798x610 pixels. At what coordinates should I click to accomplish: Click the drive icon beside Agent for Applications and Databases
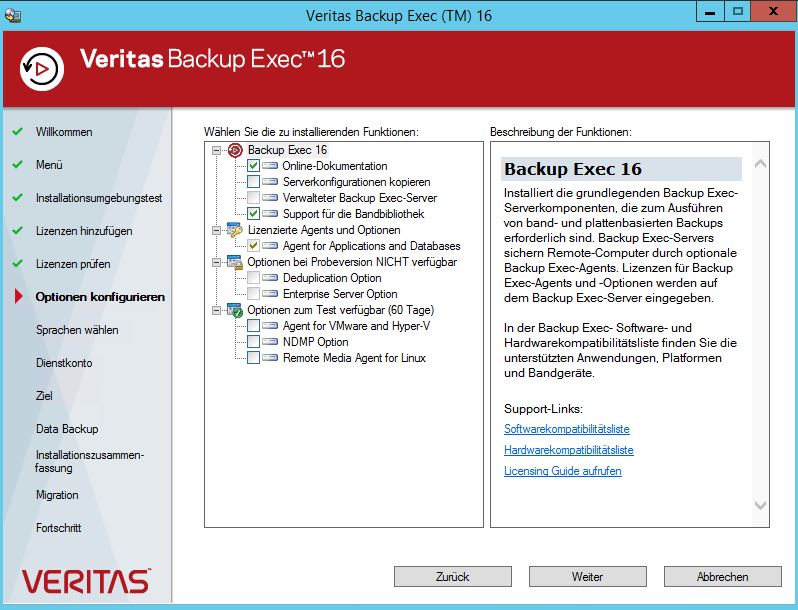[x=270, y=246]
